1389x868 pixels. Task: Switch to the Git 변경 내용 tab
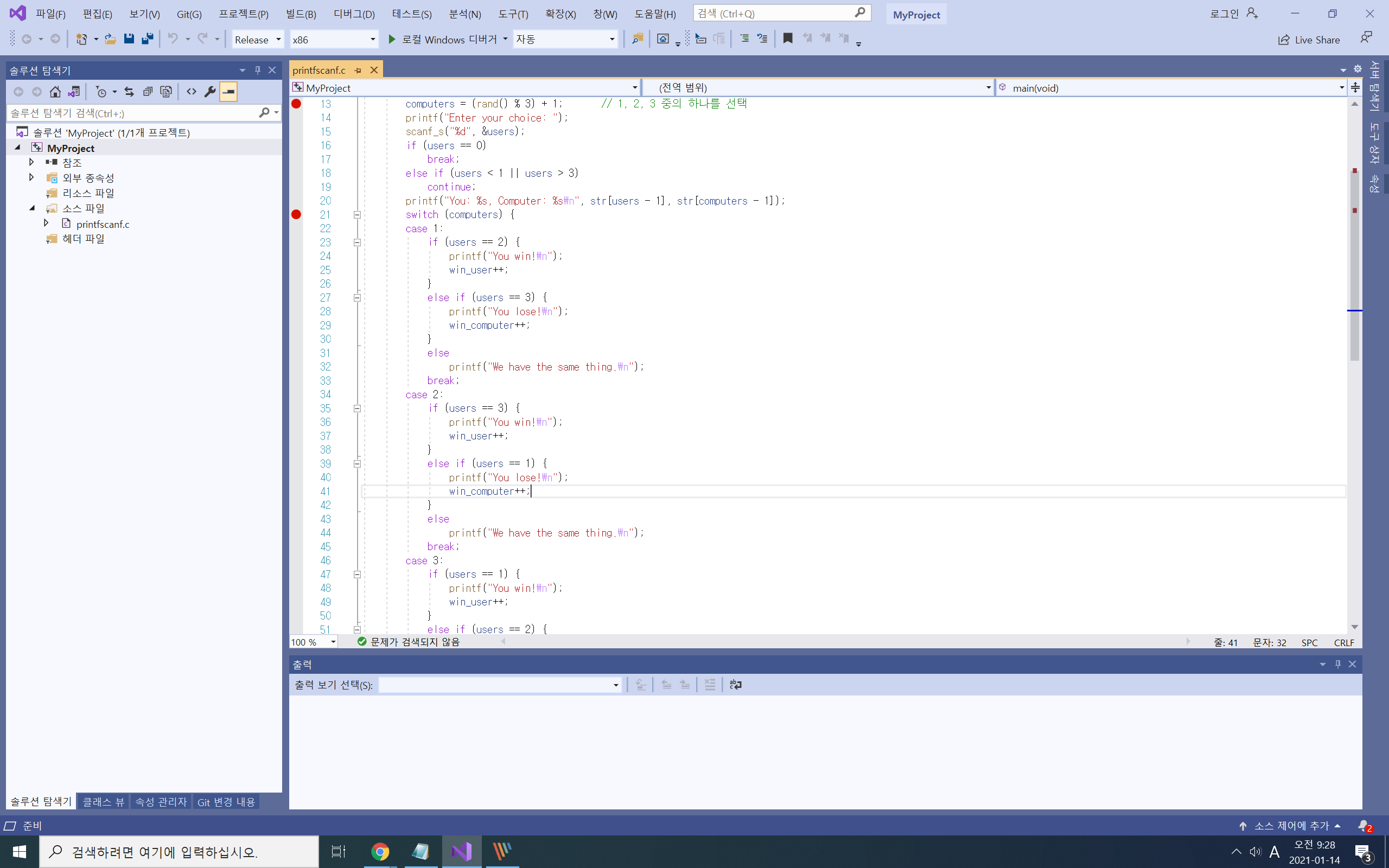226,801
